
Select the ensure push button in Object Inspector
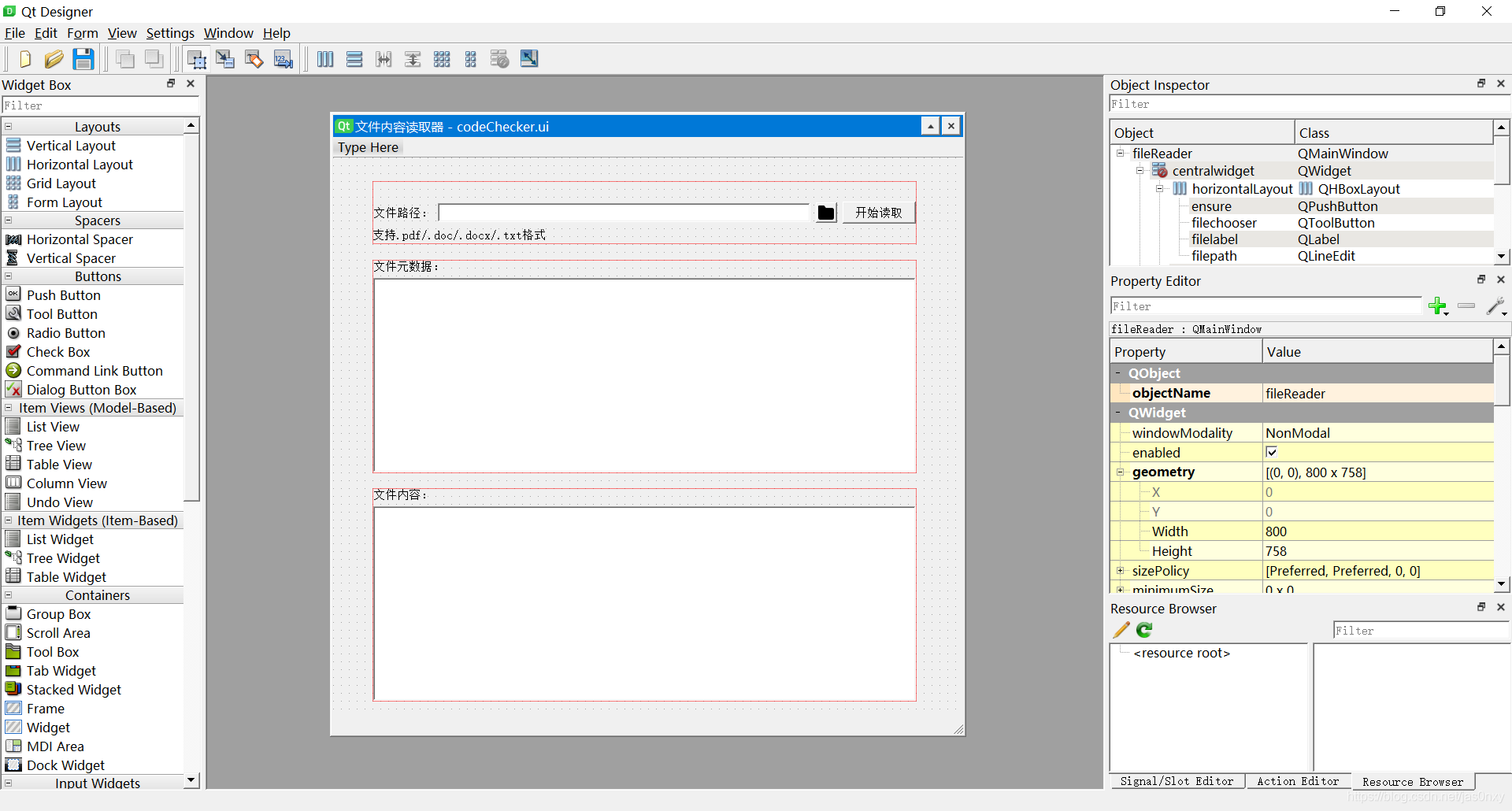pos(1211,206)
